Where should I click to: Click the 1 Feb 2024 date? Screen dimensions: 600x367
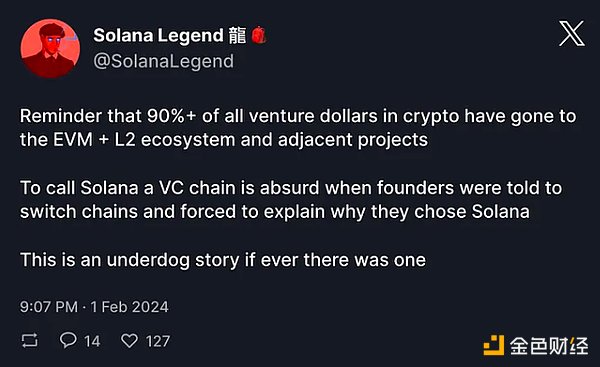[129, 307]
